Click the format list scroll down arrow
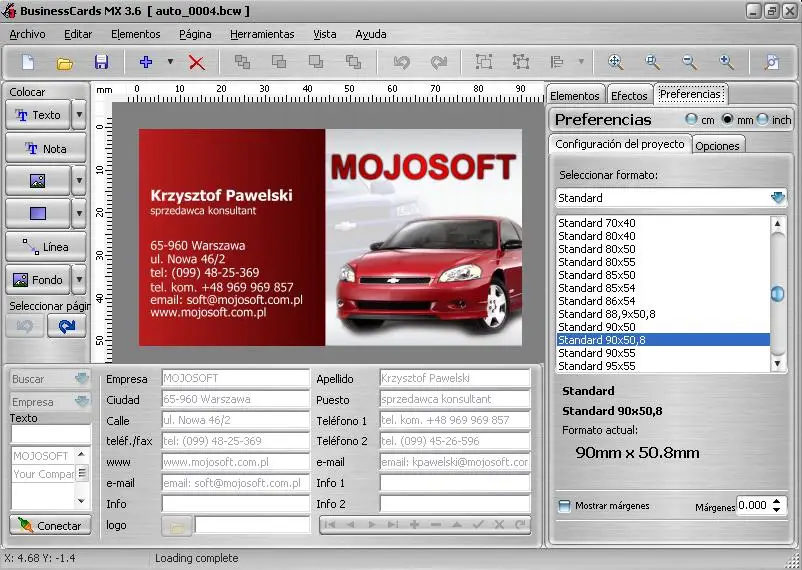The image size is (802, 570). coord(777,364)
